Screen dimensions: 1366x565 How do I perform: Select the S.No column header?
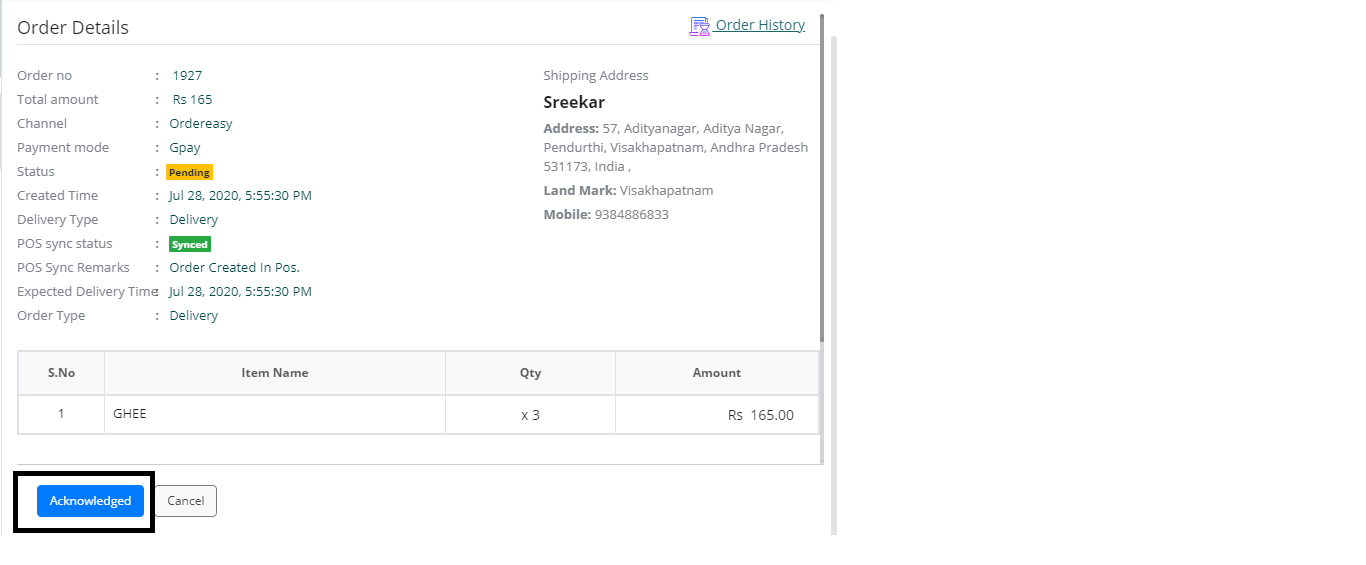[x=61, y=373]
